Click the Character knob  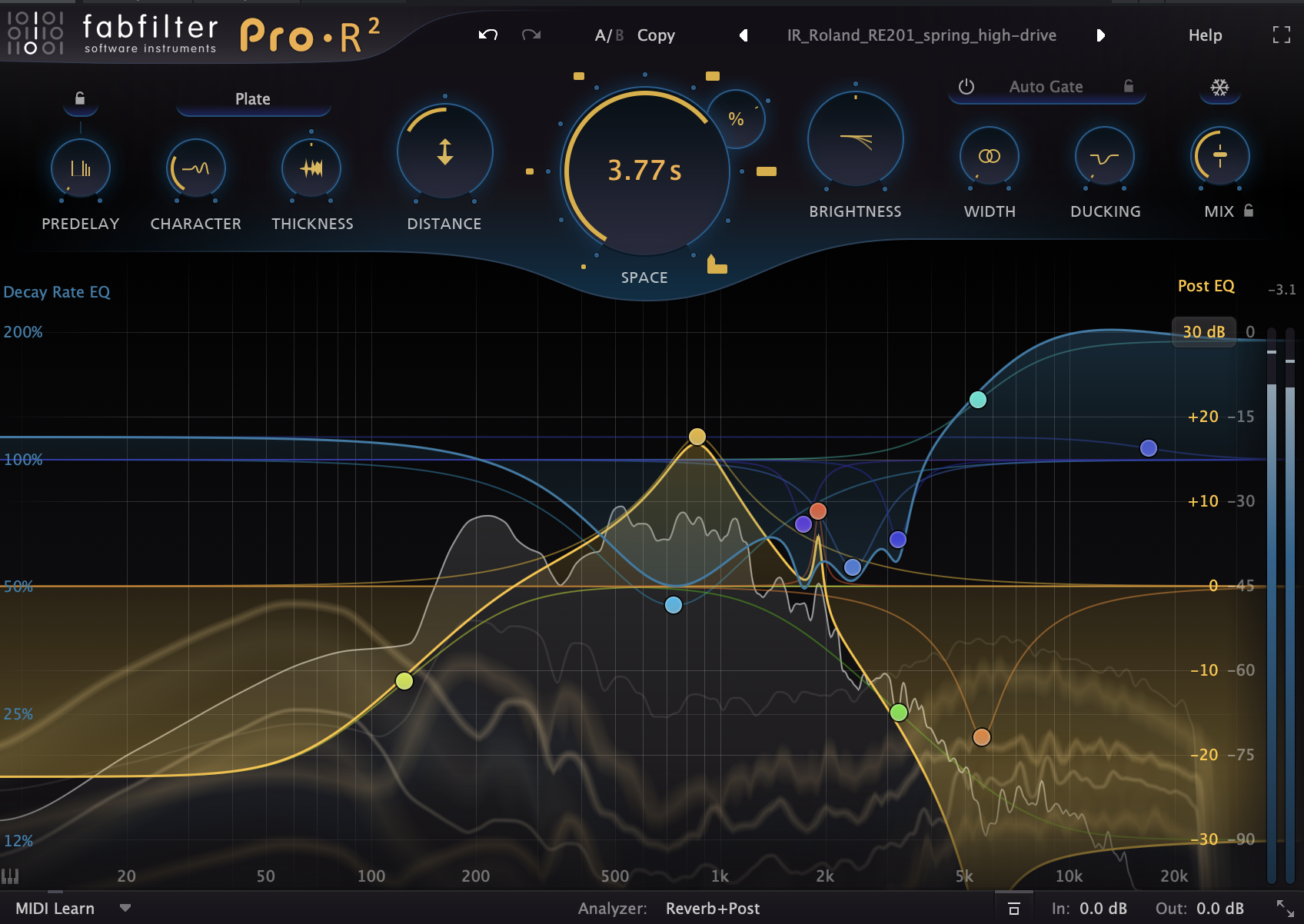[196, 168]
